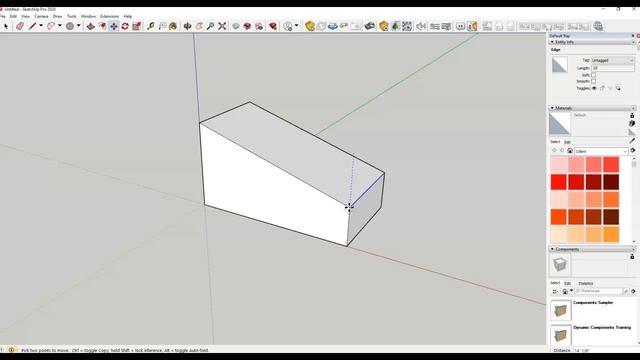Open the Camera menu
The height and width of the screenshot is (360, 640).
click(41, 16)
